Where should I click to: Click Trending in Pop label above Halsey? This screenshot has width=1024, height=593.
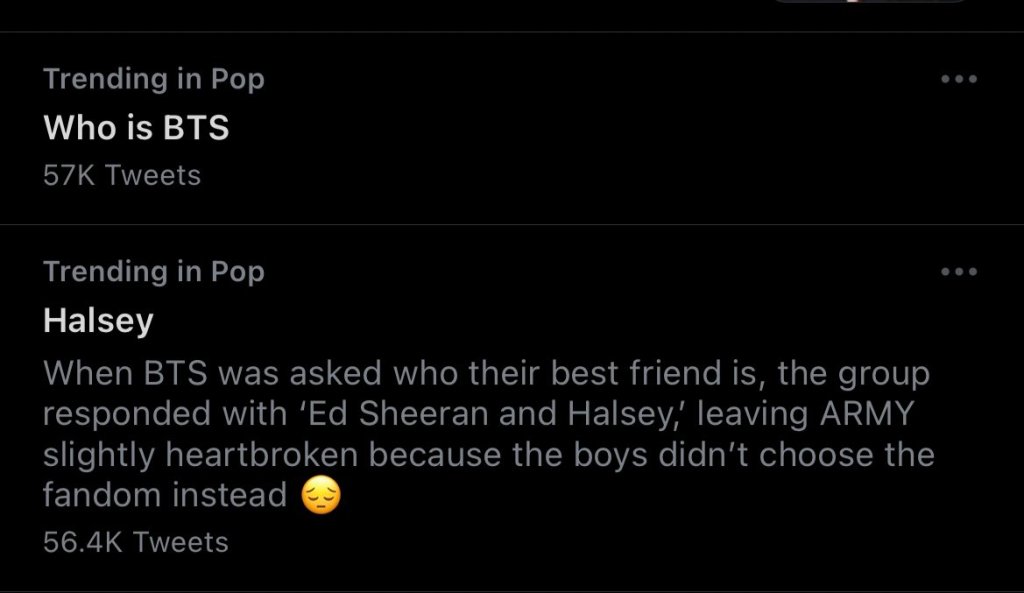(x=153, y=271)
